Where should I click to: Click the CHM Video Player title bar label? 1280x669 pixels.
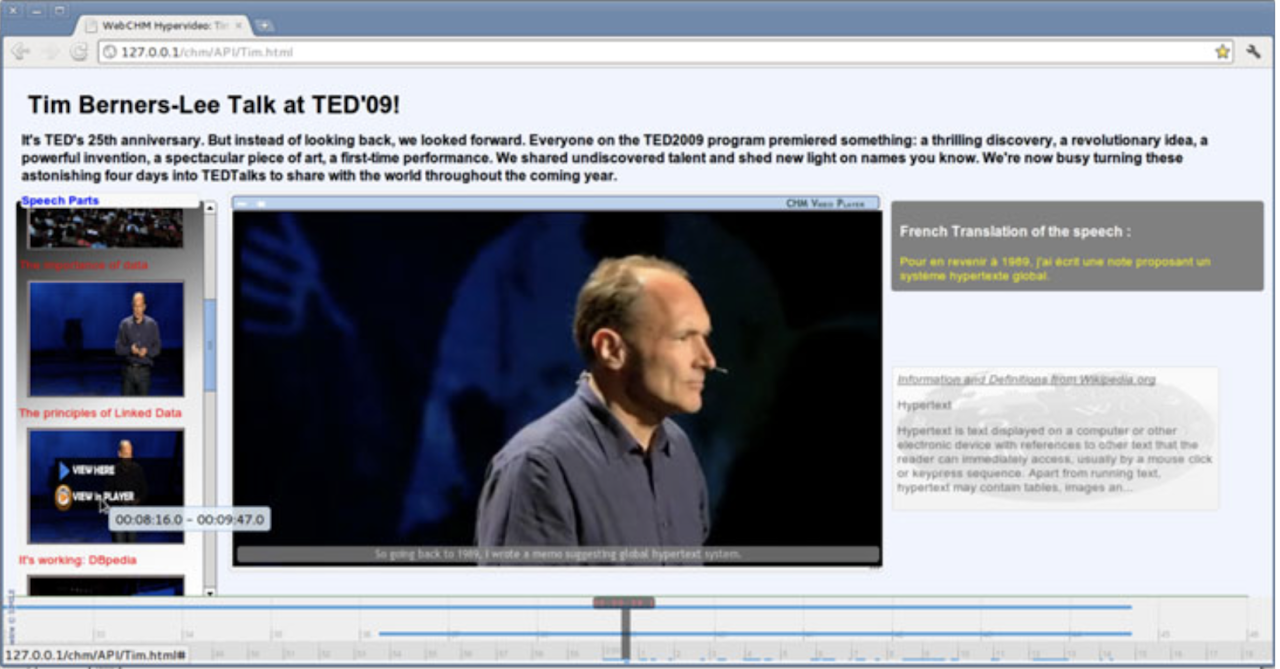pos(825,203)
